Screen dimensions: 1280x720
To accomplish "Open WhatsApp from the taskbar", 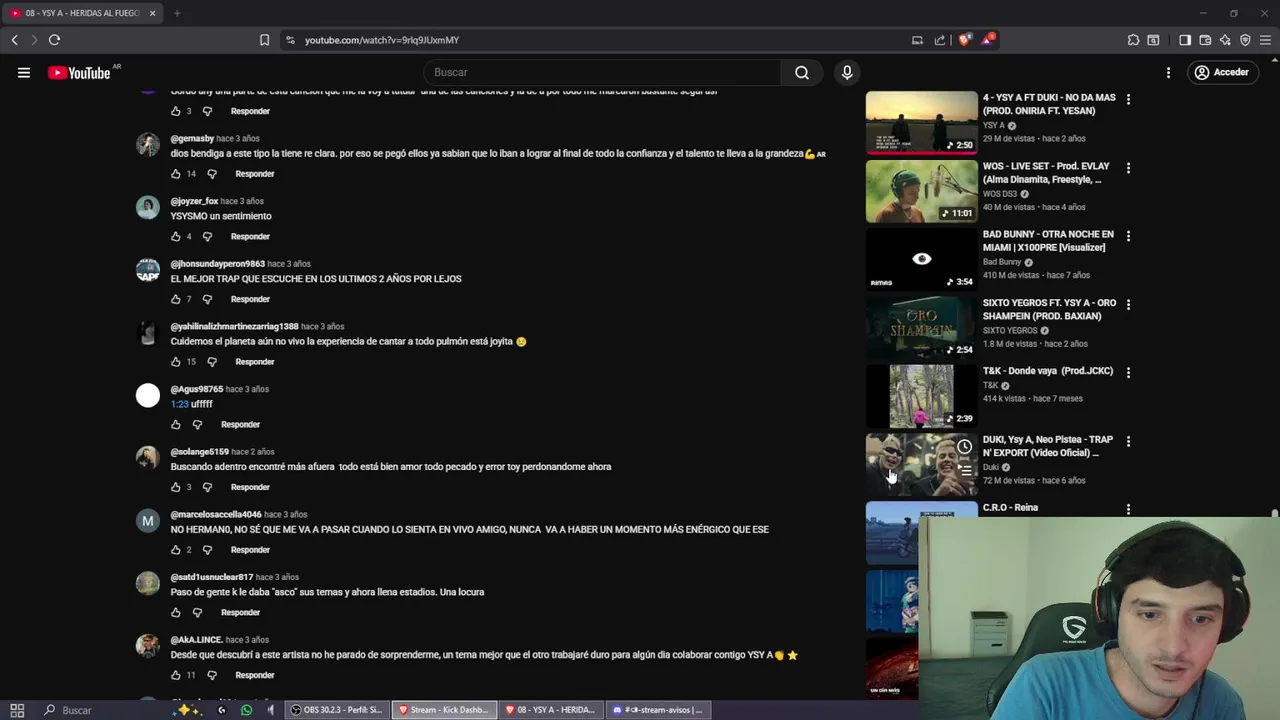I will (x=246, y=710).
